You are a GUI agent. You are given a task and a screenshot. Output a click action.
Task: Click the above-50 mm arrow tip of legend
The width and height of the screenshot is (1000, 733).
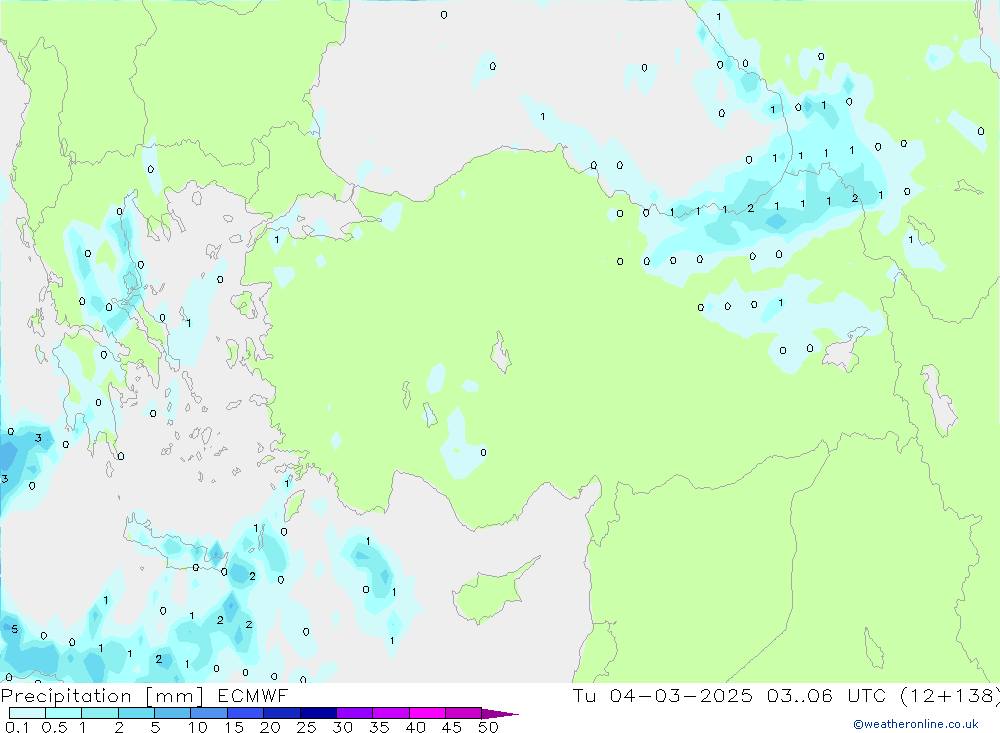tap(501, 713)
